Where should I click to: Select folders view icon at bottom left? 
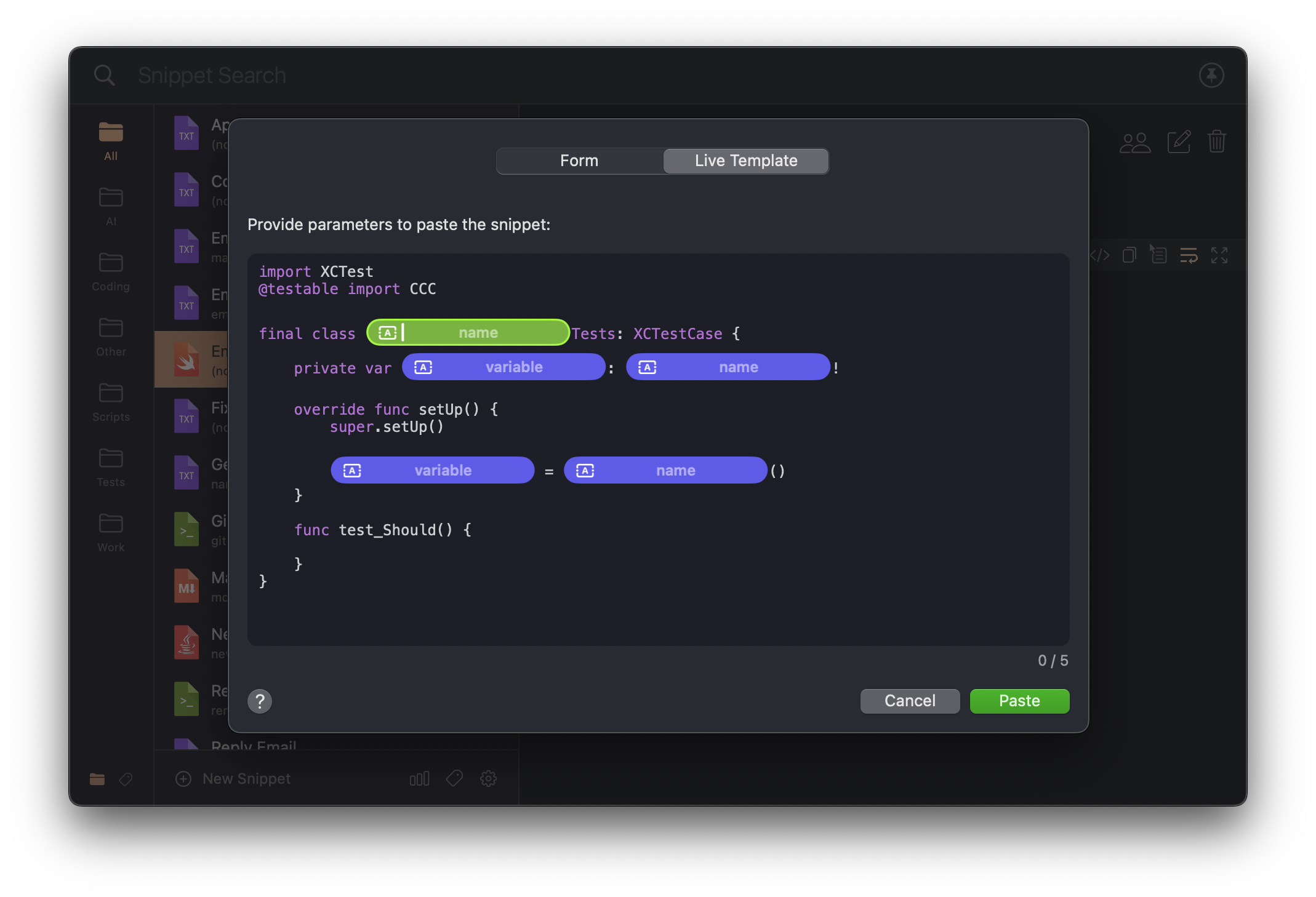[x=97, y=779]
